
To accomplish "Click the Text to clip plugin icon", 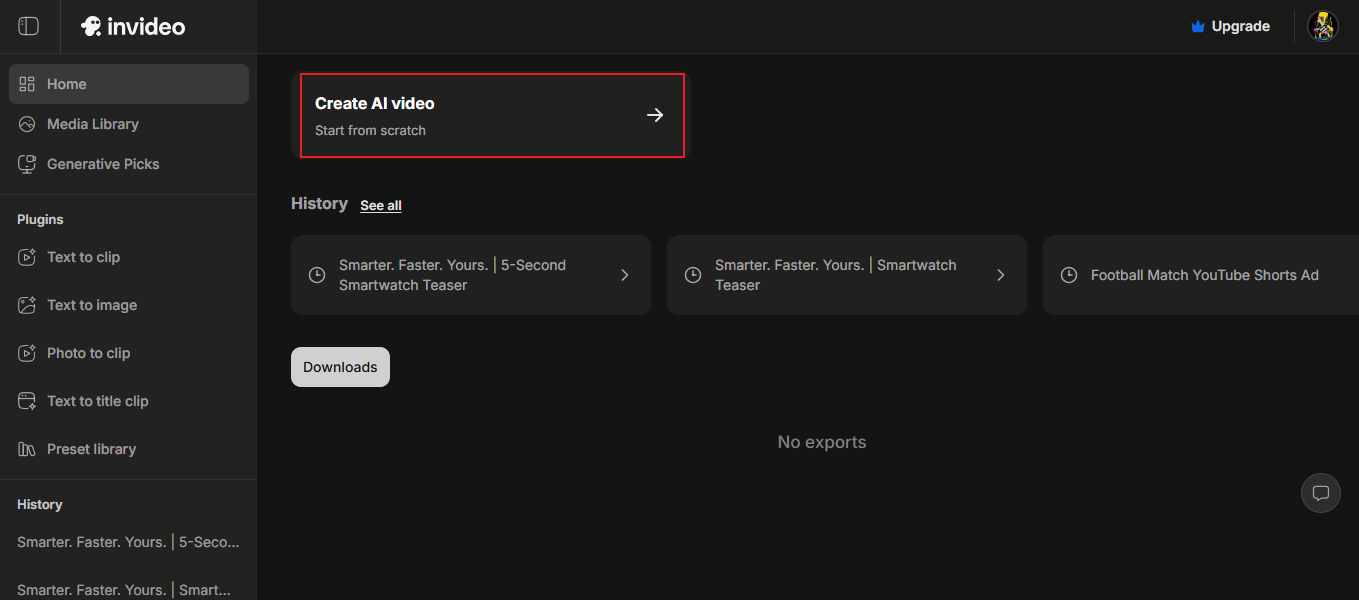I will [27, 257].
